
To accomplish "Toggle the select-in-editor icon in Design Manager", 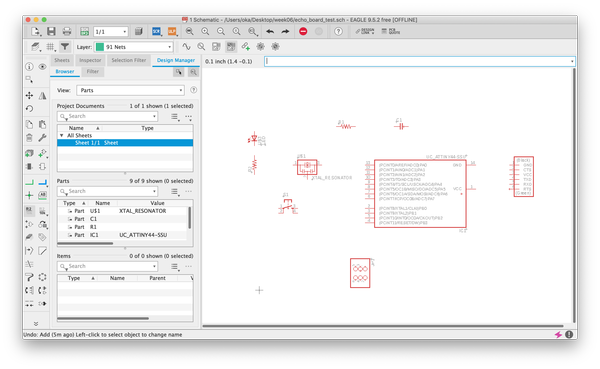I will [179, 72].
